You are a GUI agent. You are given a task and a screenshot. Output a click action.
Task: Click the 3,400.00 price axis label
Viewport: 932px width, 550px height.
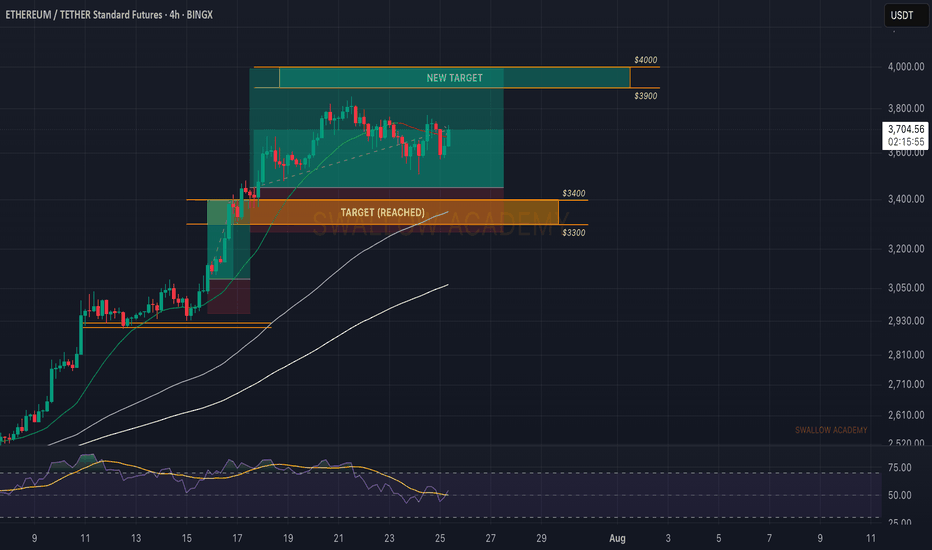click(x=906, y=199)
